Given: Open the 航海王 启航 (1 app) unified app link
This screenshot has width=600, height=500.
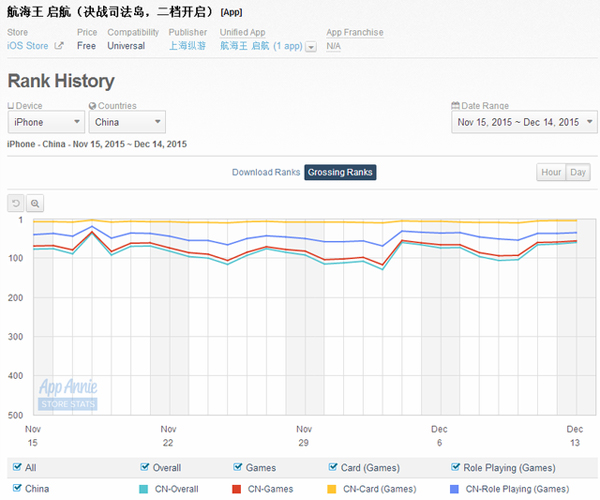Looking at the screenshot, I should click(261, 46).
